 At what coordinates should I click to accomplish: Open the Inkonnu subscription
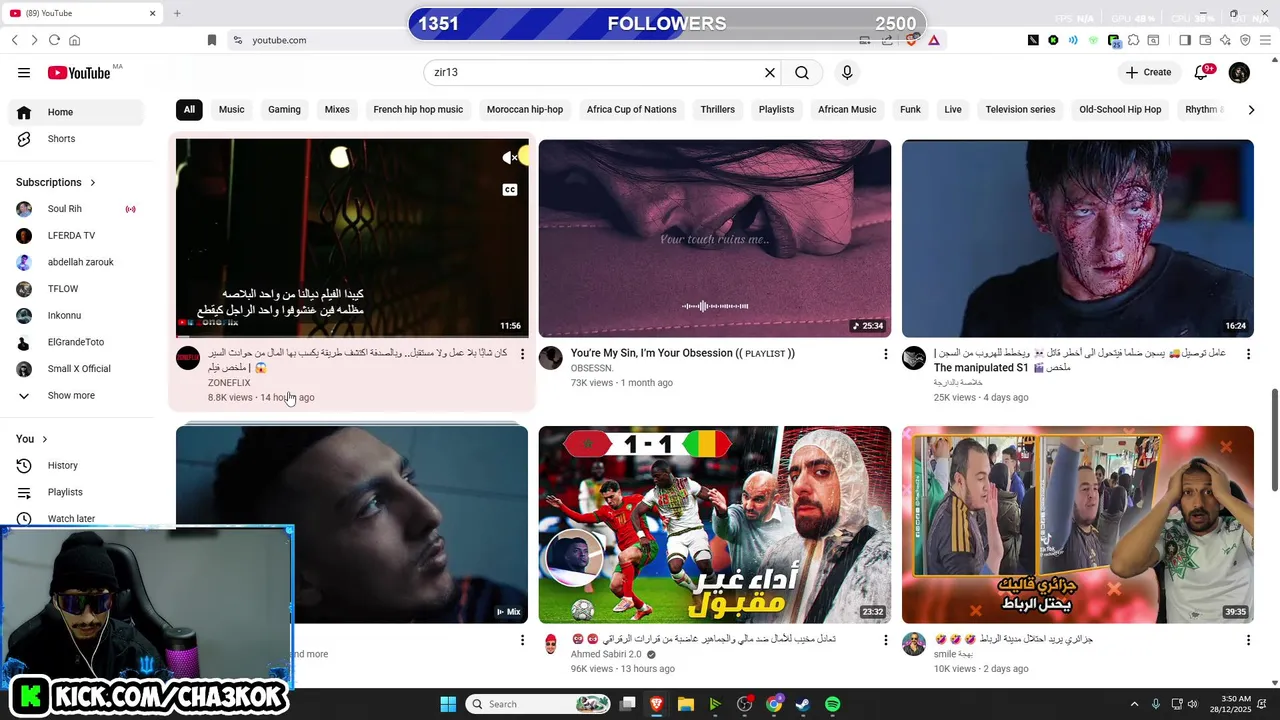[76, 316]
